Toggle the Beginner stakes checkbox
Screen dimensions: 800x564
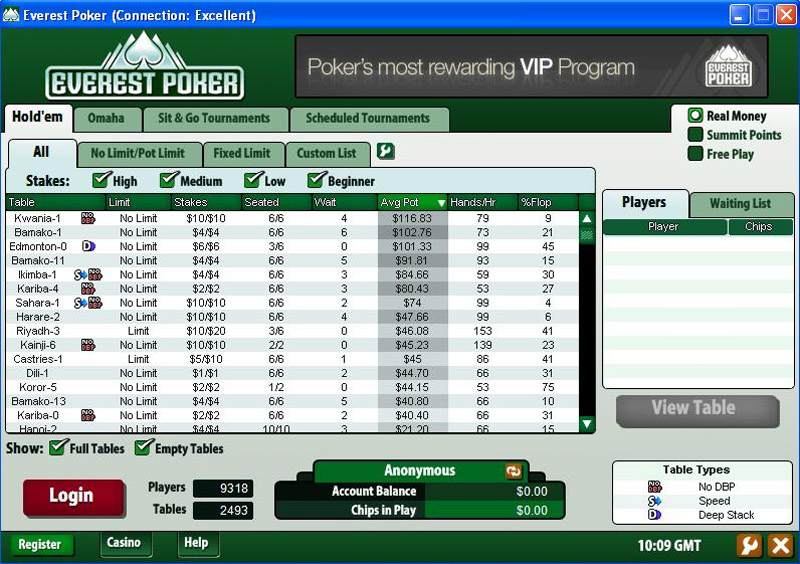[317, 180]
